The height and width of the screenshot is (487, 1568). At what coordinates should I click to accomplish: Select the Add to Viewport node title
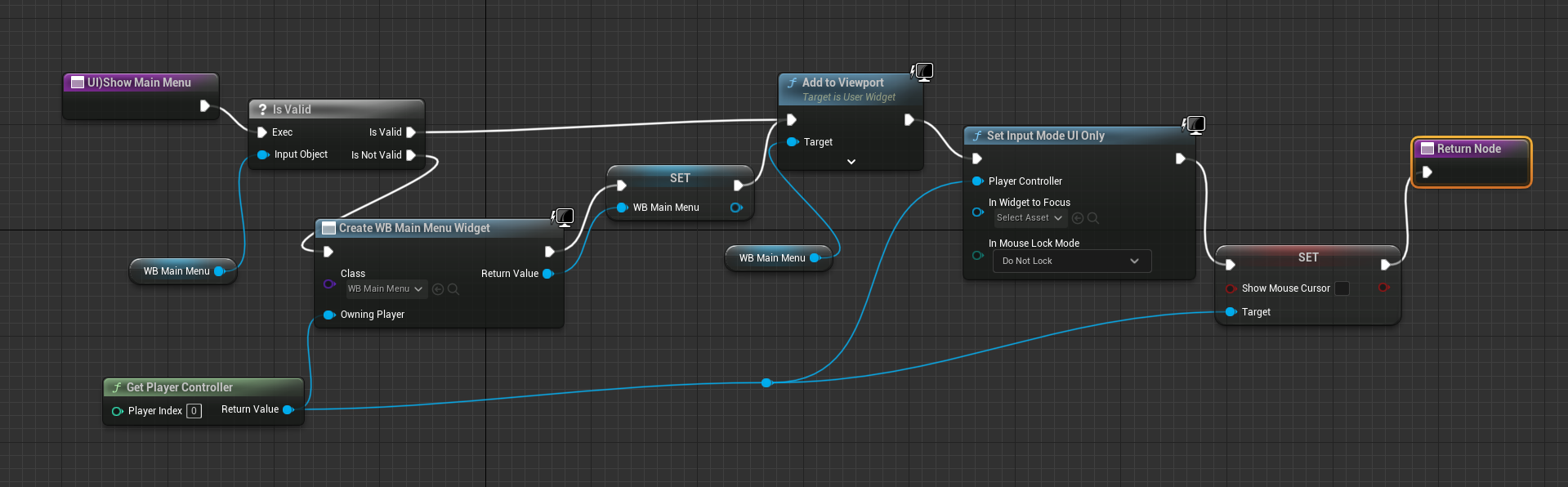(x=843, y=83)
